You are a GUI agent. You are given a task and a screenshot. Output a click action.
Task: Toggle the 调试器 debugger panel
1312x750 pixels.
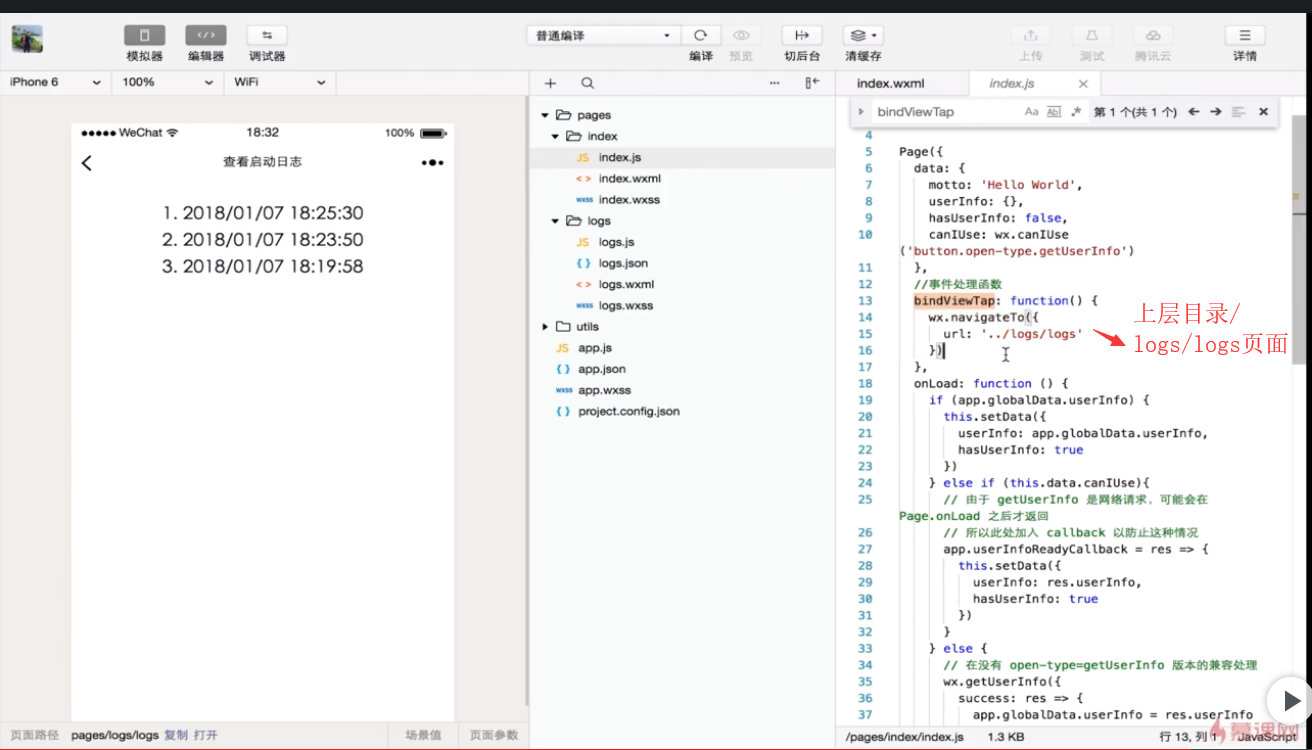coord(267,35)
